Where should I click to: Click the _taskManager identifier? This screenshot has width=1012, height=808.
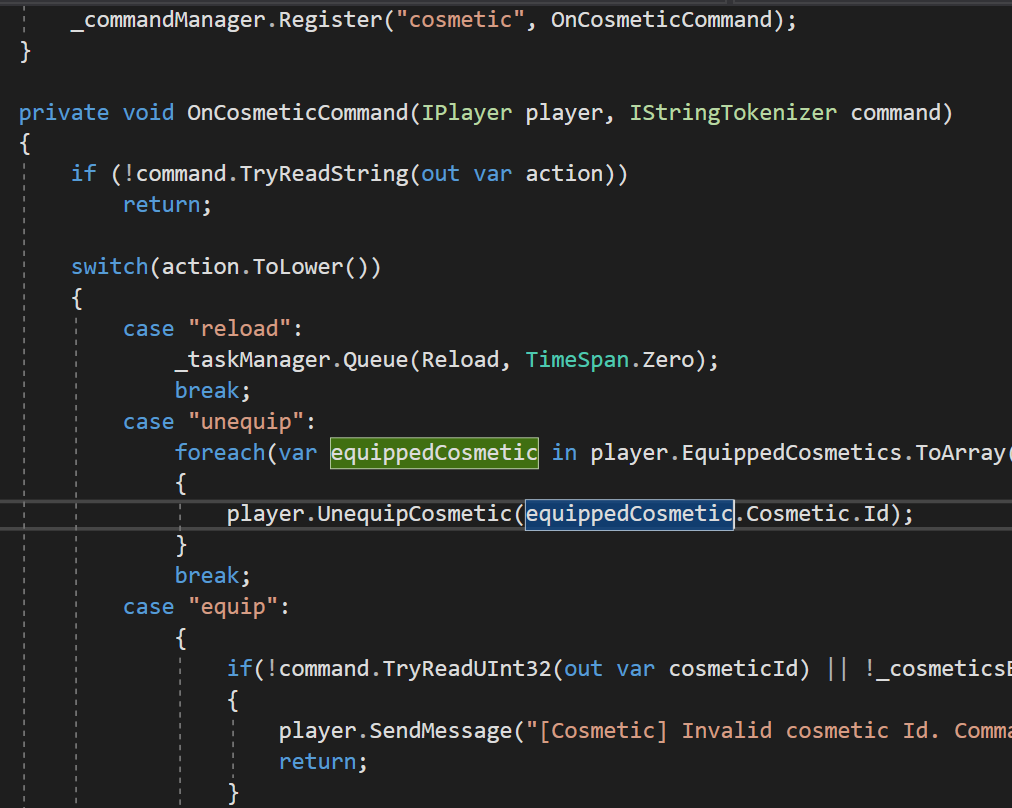click(252, 360)
